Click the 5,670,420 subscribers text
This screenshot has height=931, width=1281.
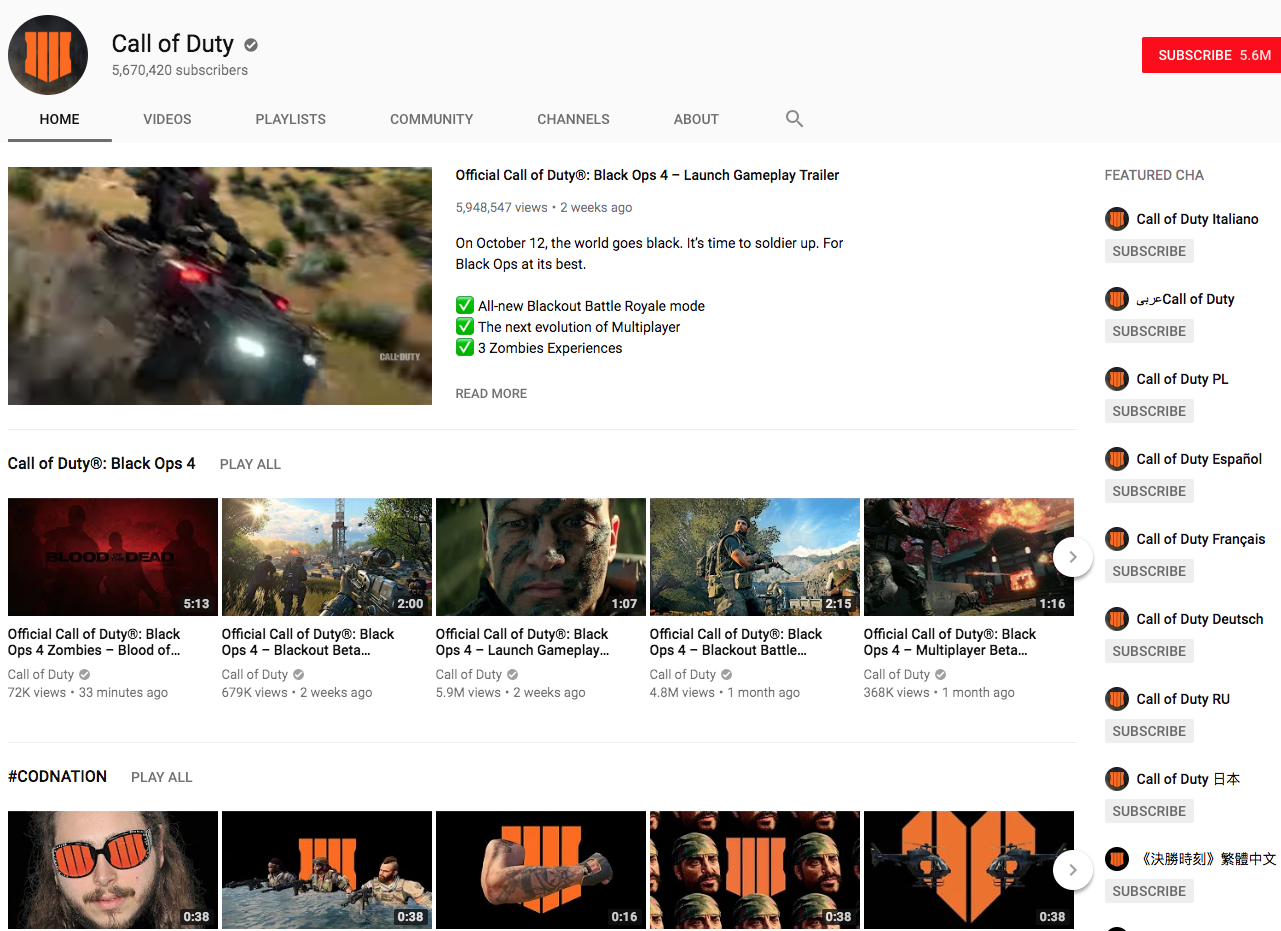click(x=180, y=70)
